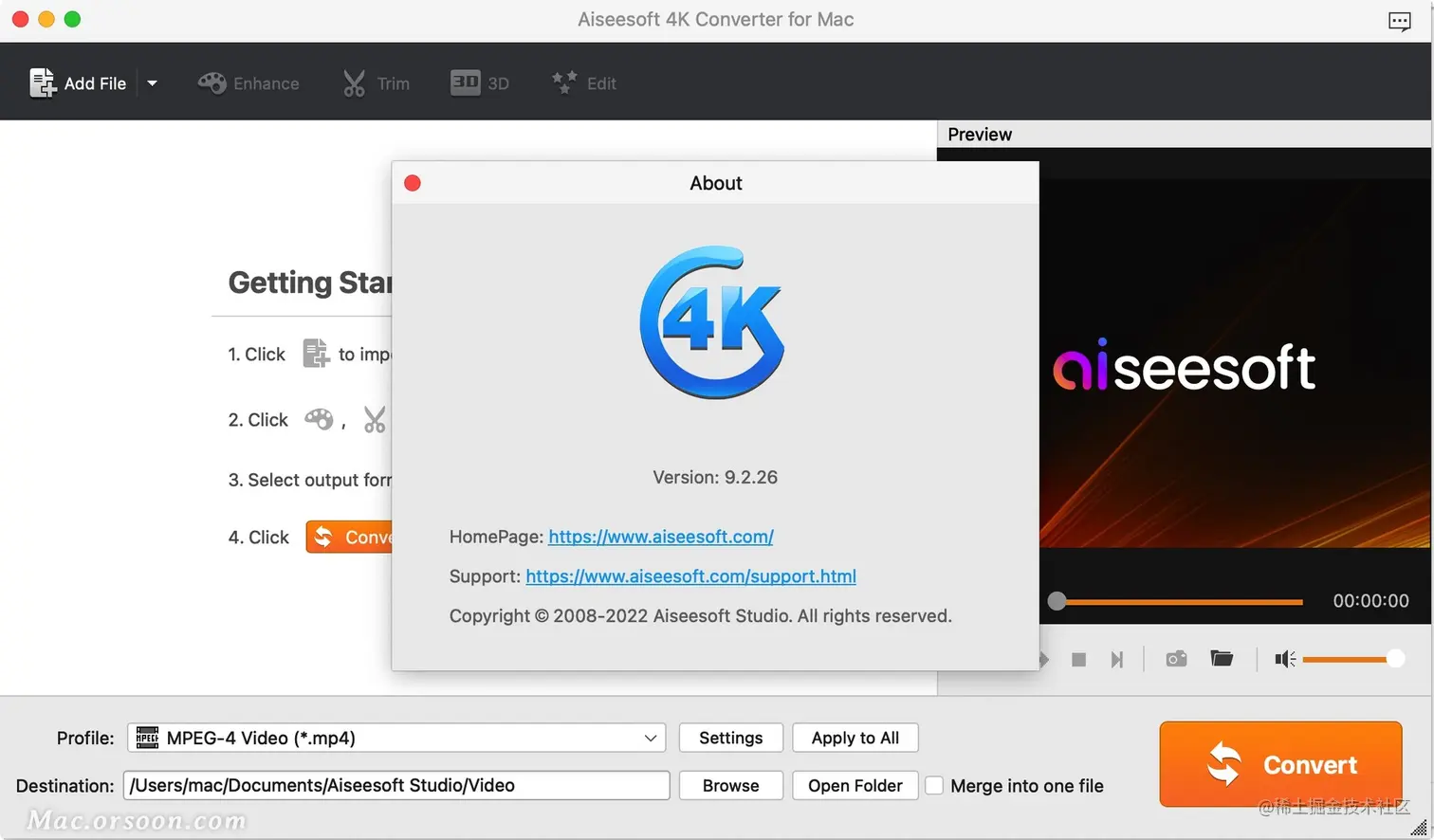The width and height of the screenshot is (1434, 840).
Task: Click the large Convert button
Action: [x=1280, y=764]
